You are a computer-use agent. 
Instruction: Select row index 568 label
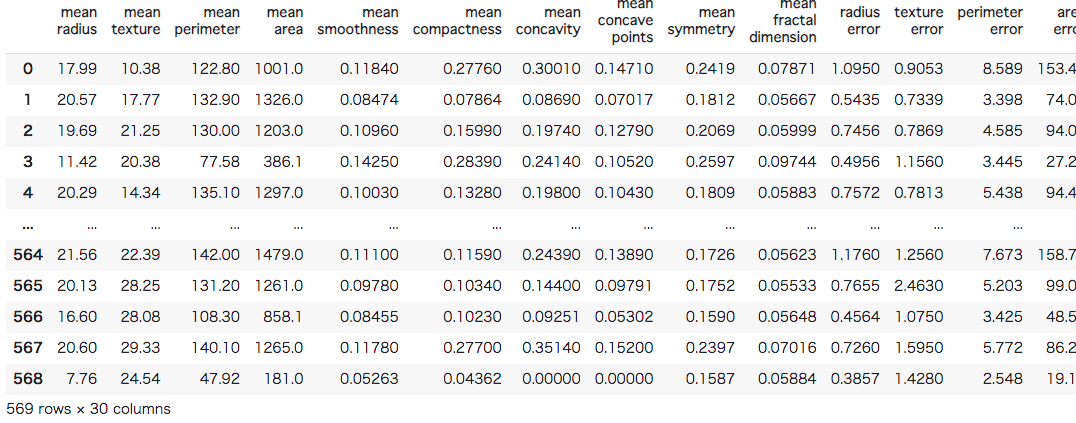(x=28, y=379)
